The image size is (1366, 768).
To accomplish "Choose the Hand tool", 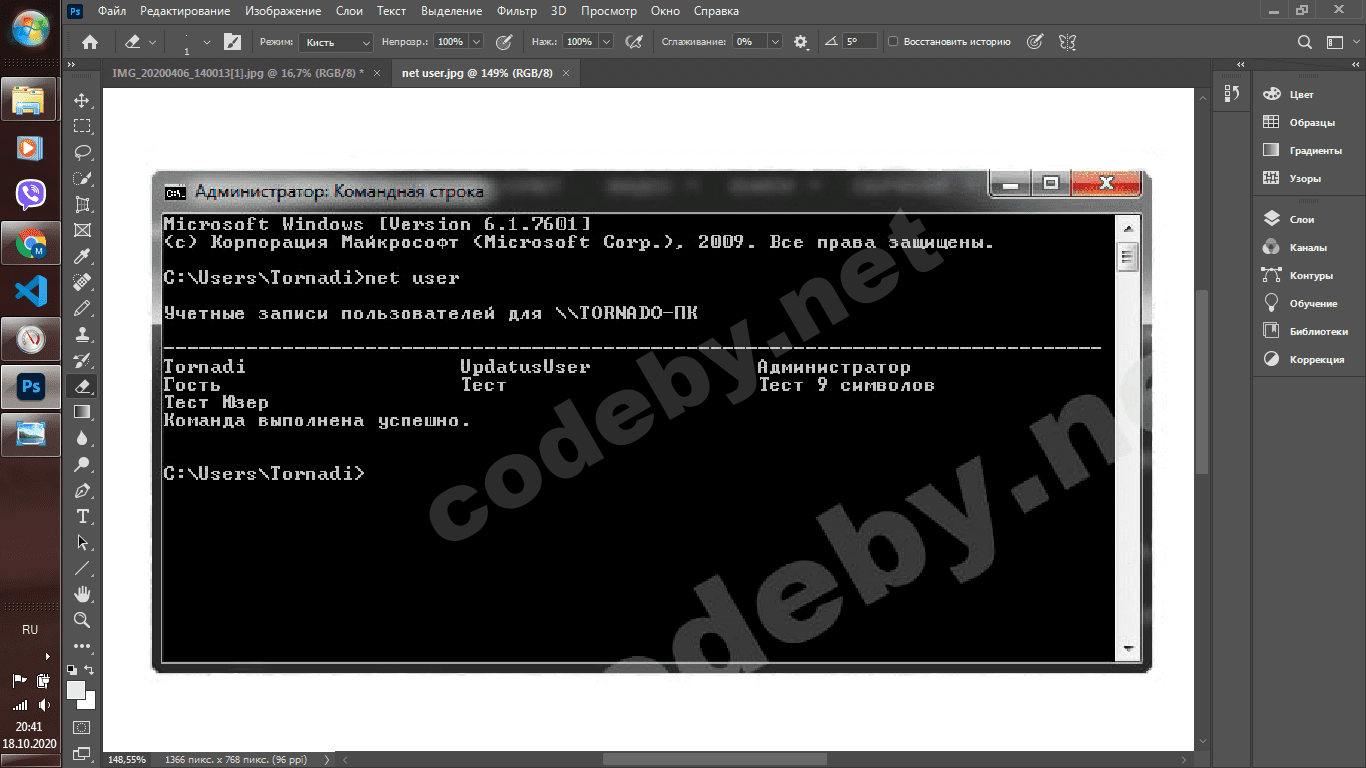I will (x=83, y=594).
